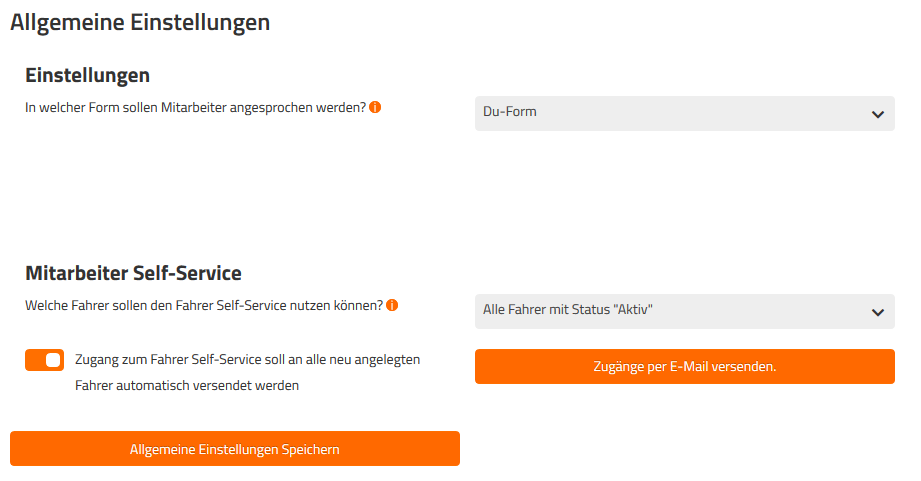Open info icon next to Fahrer Self-Service question

point(392,305)
